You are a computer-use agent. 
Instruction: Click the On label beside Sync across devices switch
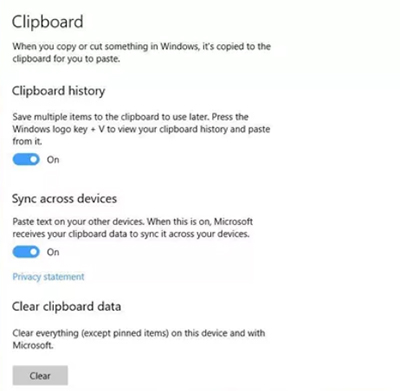53,252
